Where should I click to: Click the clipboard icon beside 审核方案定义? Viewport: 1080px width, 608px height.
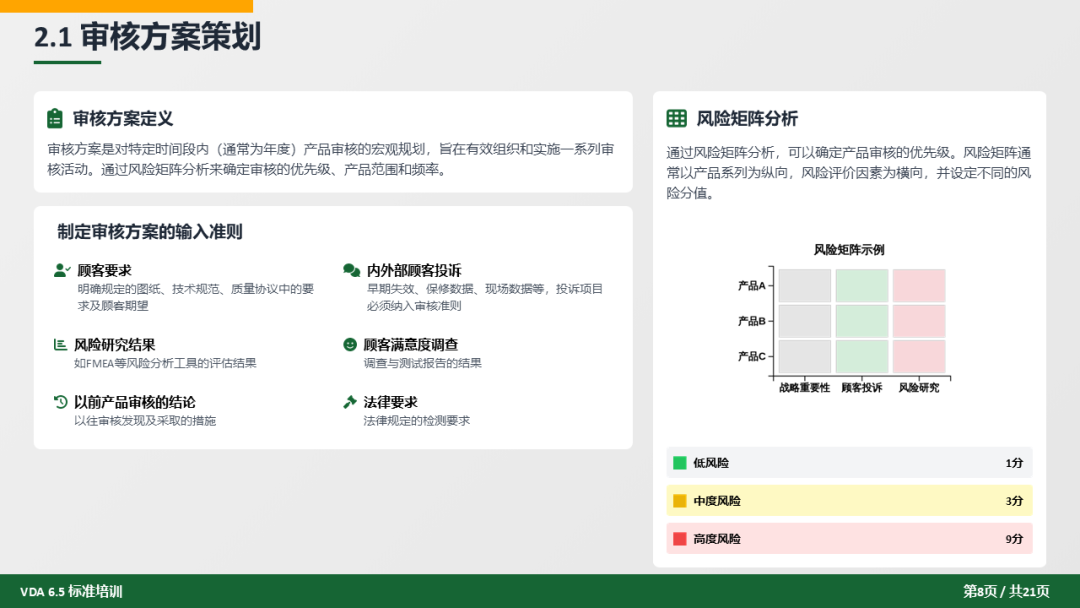point(55,119)
